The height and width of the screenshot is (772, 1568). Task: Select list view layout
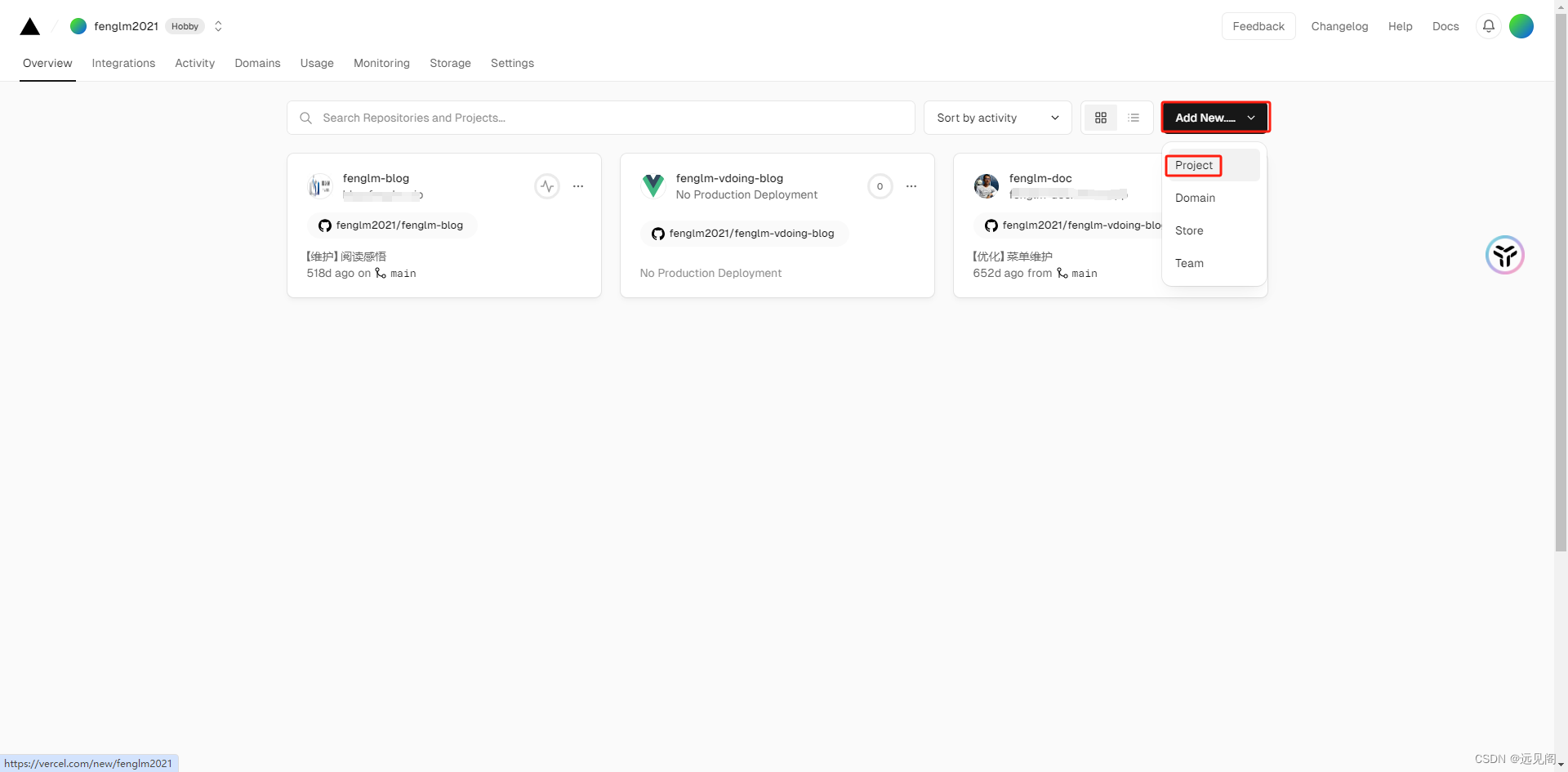[1134, 118]
